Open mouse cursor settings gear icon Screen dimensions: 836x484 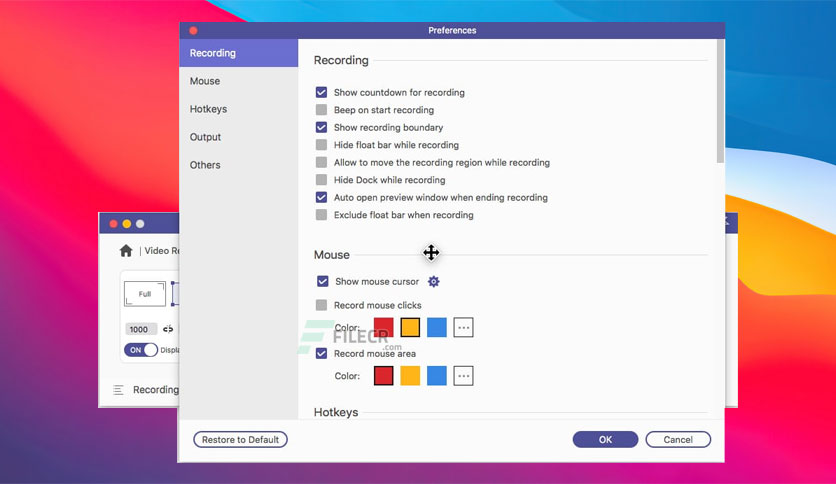(x=433, y=281)
